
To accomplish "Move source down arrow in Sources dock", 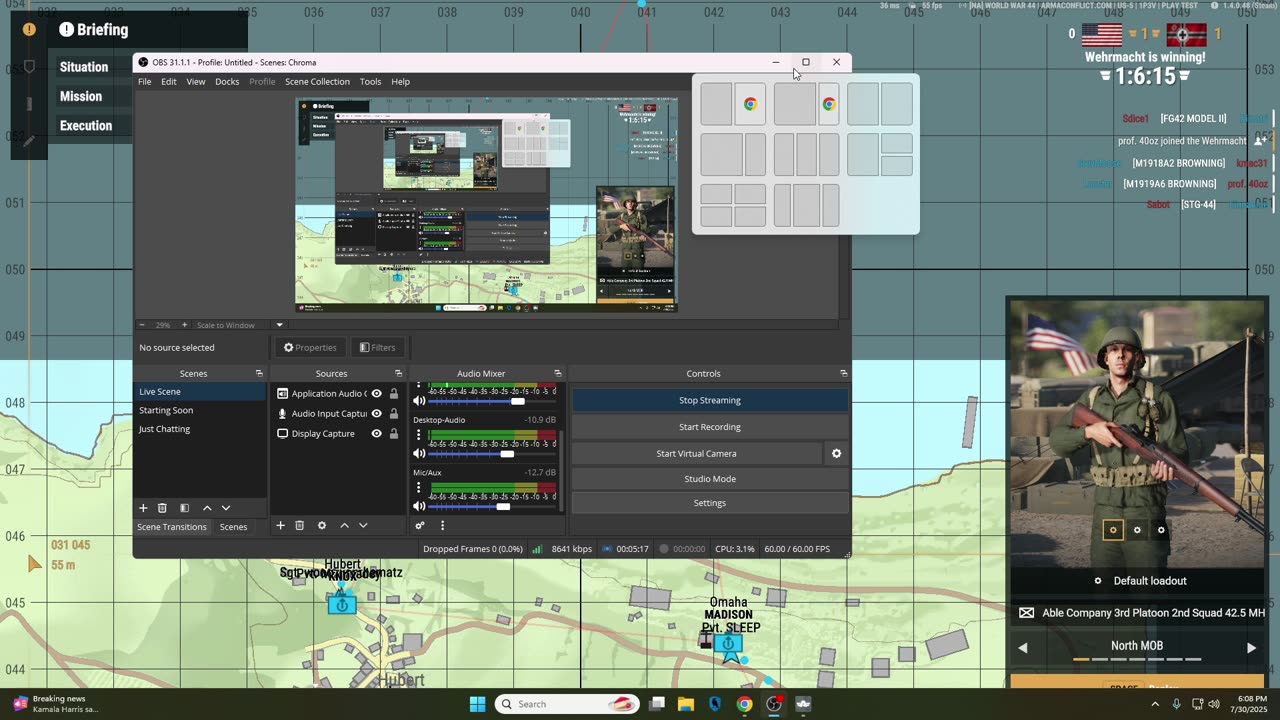I will (363, 525).
